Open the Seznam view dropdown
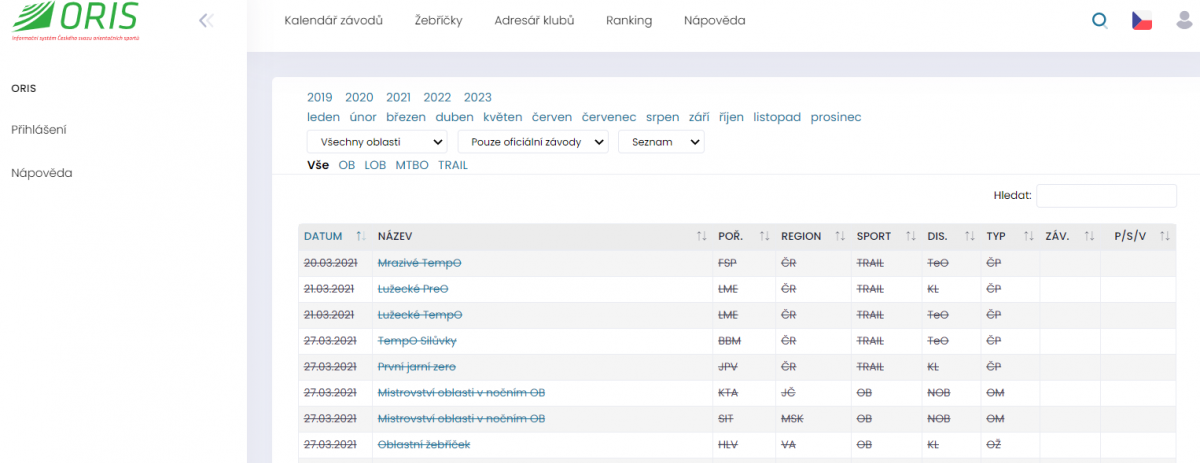 [x=661, y=142]
